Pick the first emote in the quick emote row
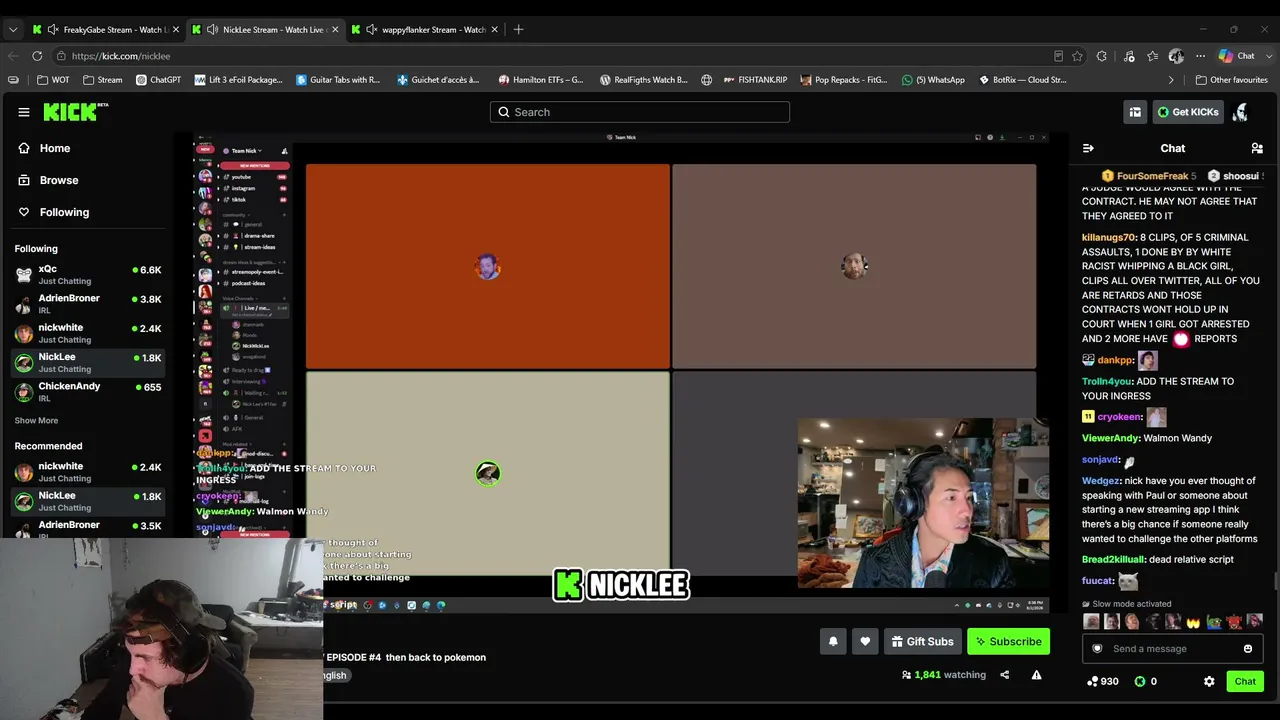The height and width of the screenshot is (720, 1280). (x=1091, y=622)
